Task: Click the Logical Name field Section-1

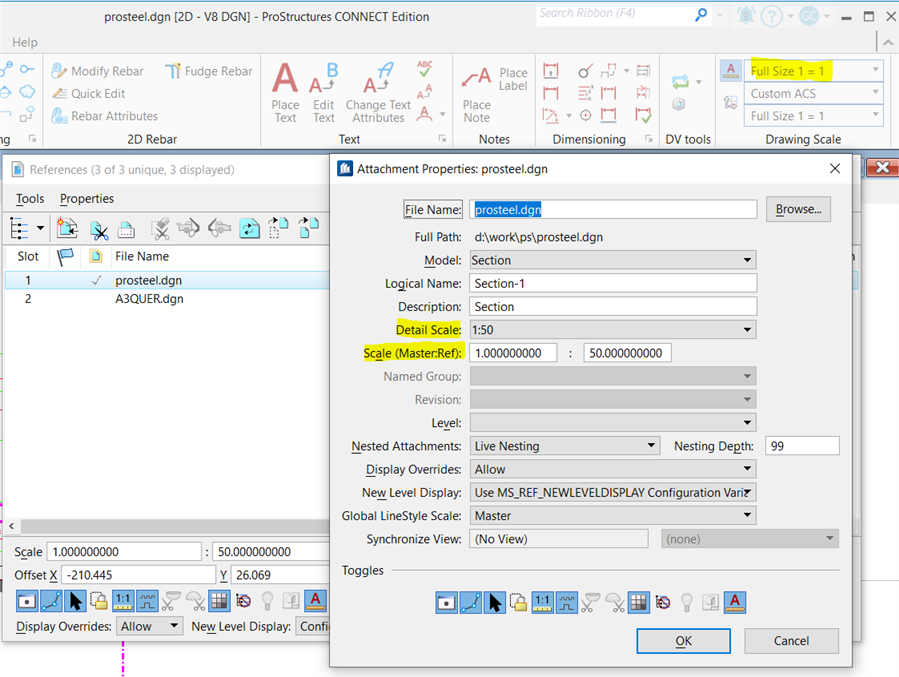Action: pos(612,283)
